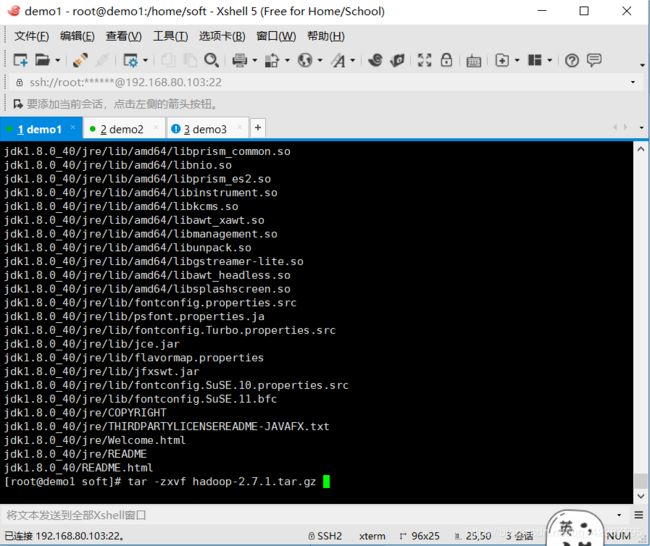Close the demo3 tab with its x
Screen dimensions: 650x546
(240, 127)
